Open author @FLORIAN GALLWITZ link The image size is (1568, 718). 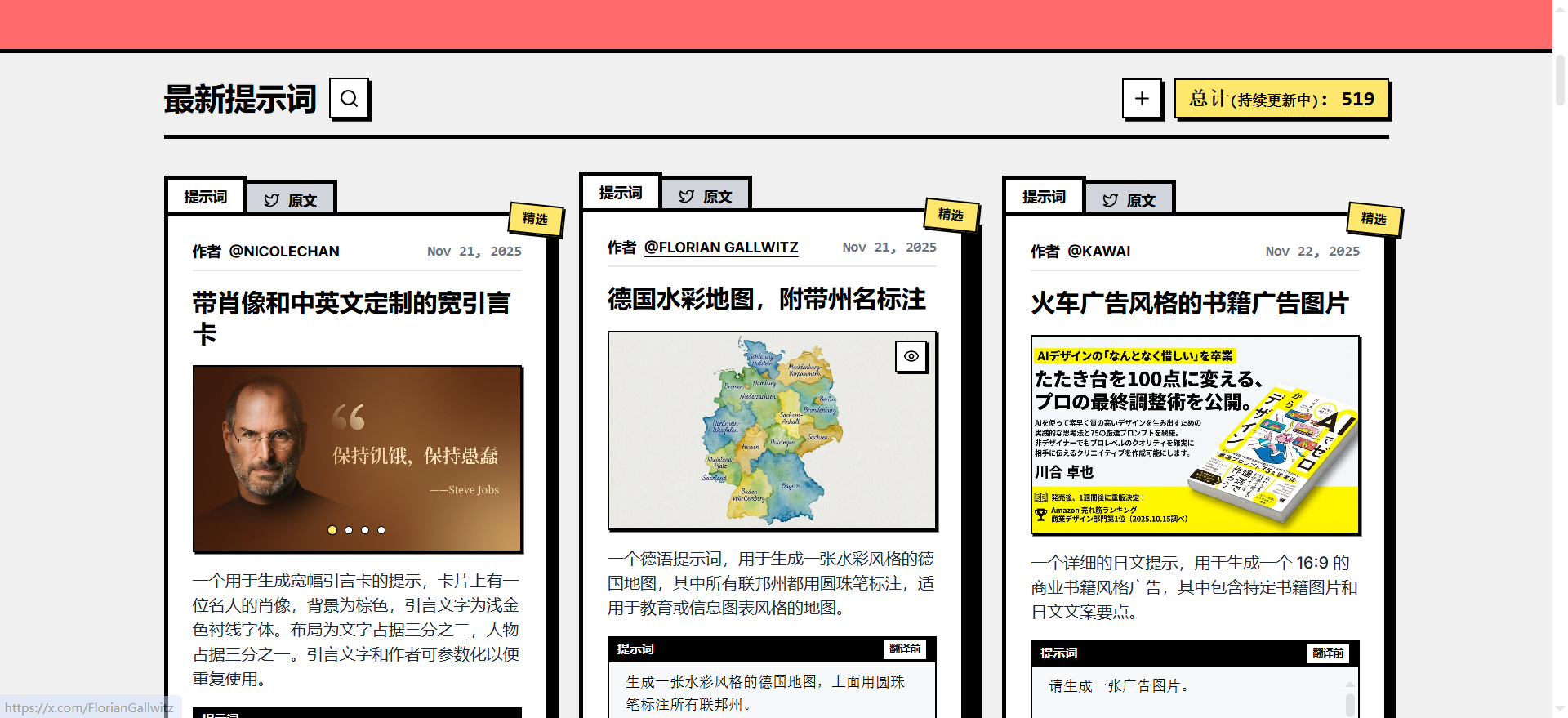(720, 248)
